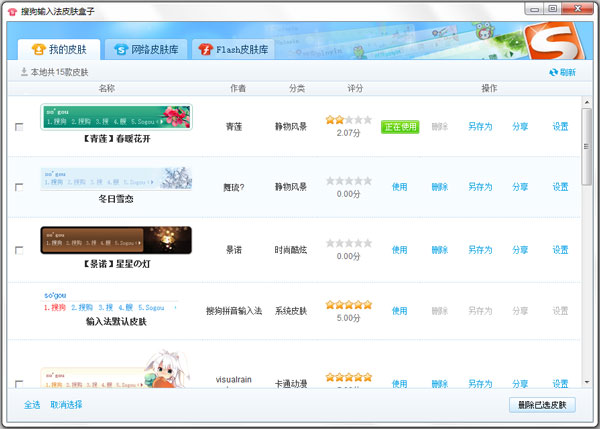The height and width of the screenshot is (429, 600).
Task: Tick the checkbox for 星星の灯 skin
Action: tap(19, 250)
